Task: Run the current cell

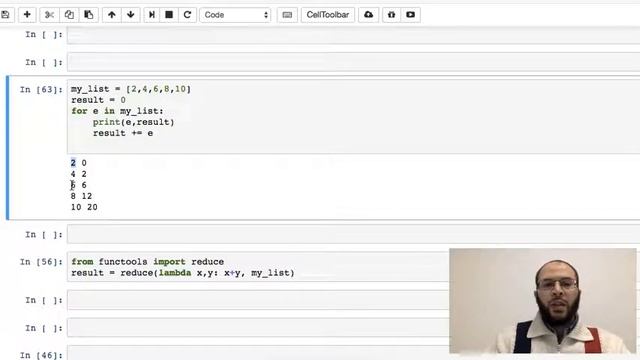Action: click(x=151, y=15)
